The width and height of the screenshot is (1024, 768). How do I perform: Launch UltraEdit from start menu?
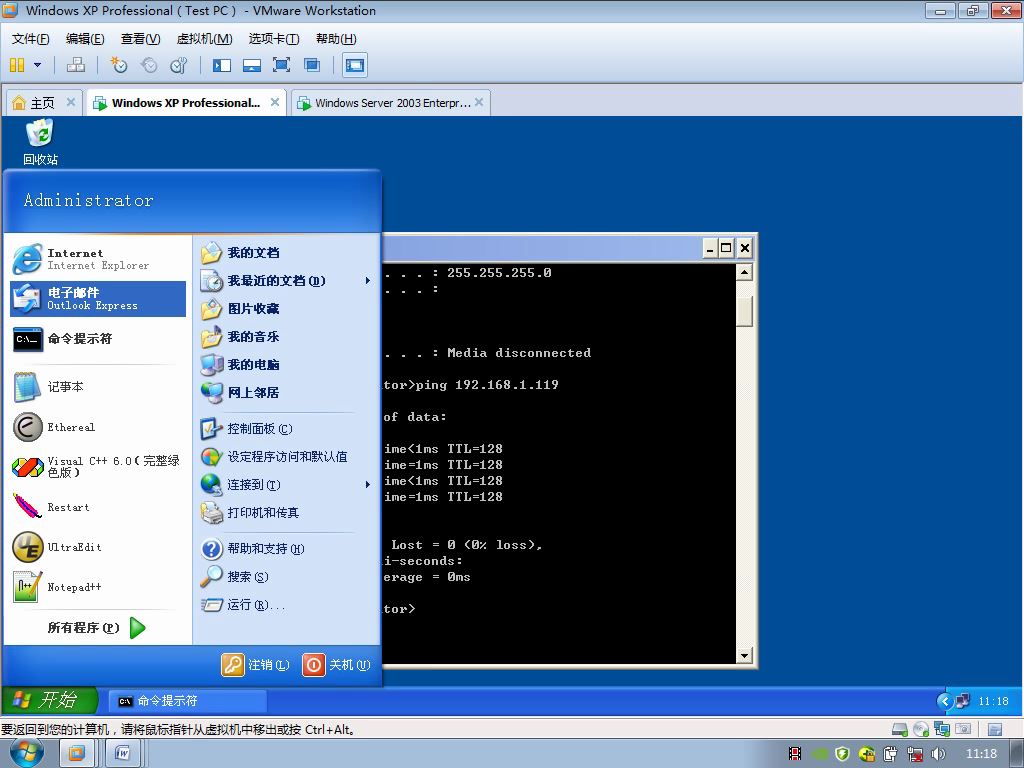tap(98, 547)
